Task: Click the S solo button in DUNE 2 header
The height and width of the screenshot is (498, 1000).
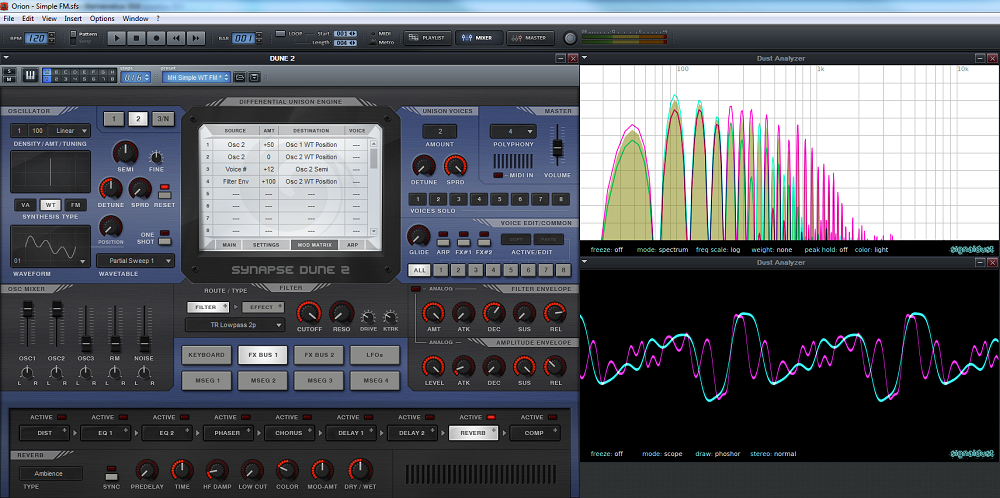Action: coord(9,72)
